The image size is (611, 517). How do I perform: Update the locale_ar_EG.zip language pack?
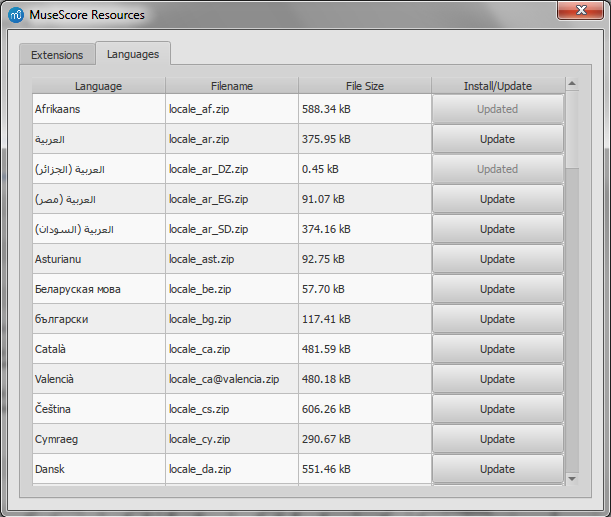[498, 199]
